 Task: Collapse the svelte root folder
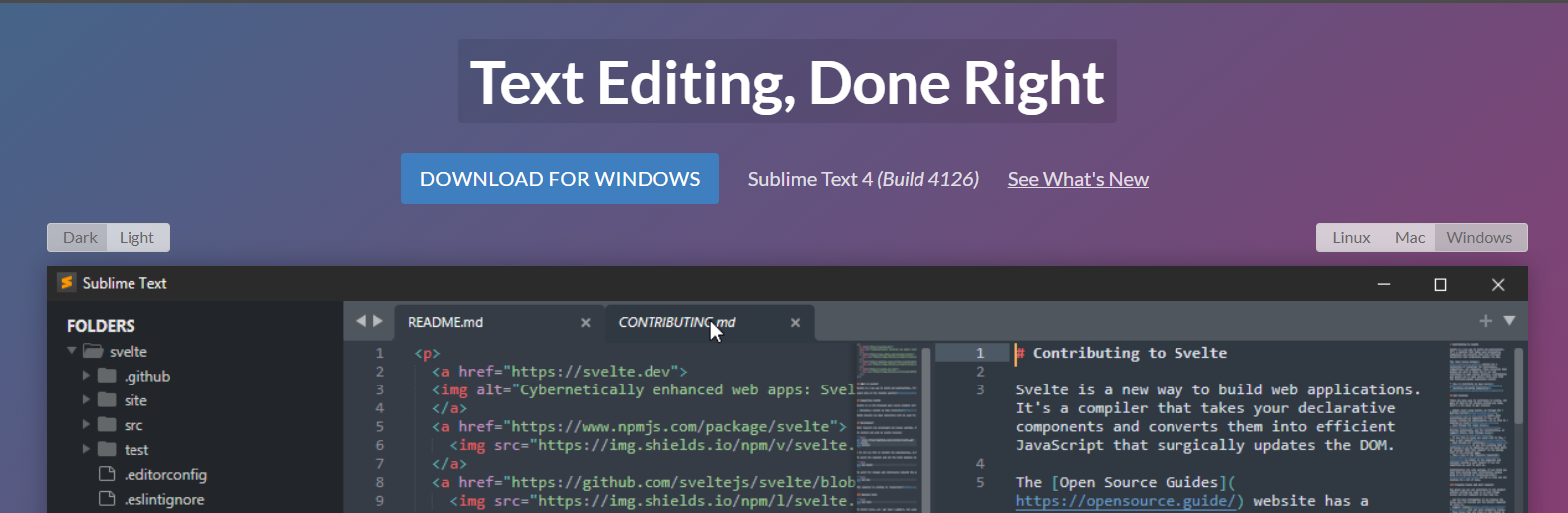[72, 351]
